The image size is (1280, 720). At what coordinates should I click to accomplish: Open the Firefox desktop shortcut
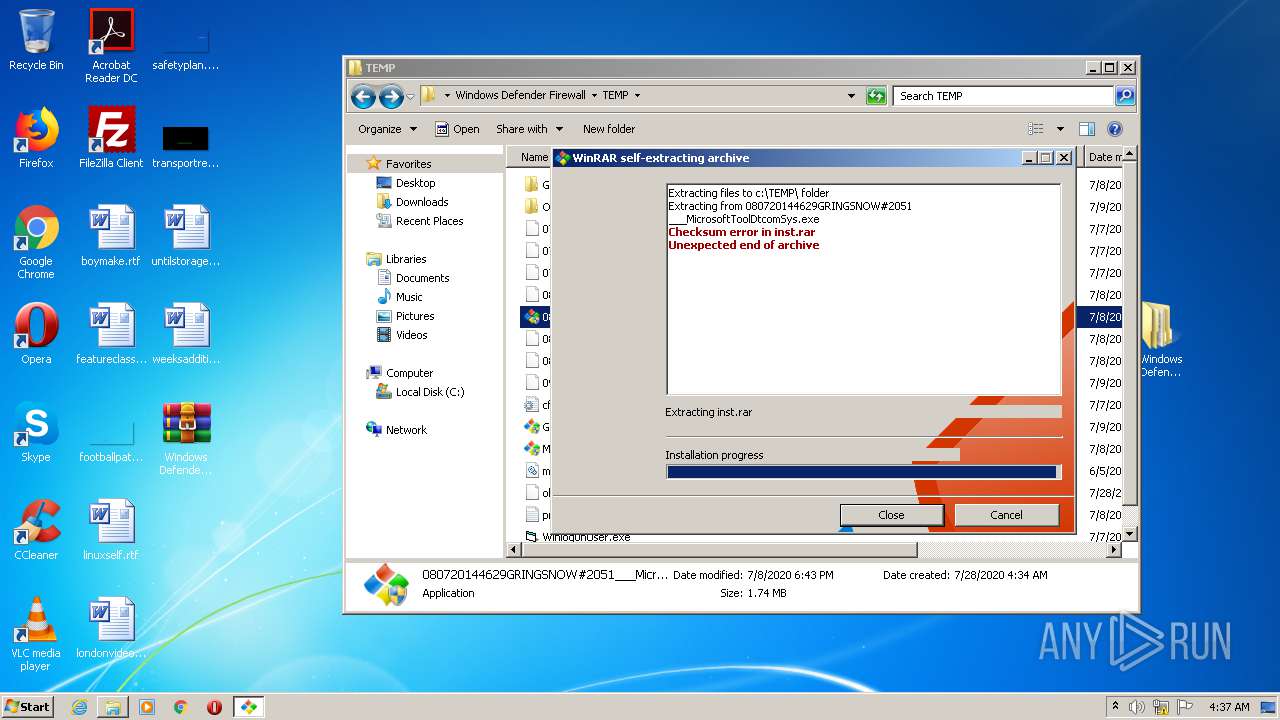pyautogui.click(x=36, y=138)
